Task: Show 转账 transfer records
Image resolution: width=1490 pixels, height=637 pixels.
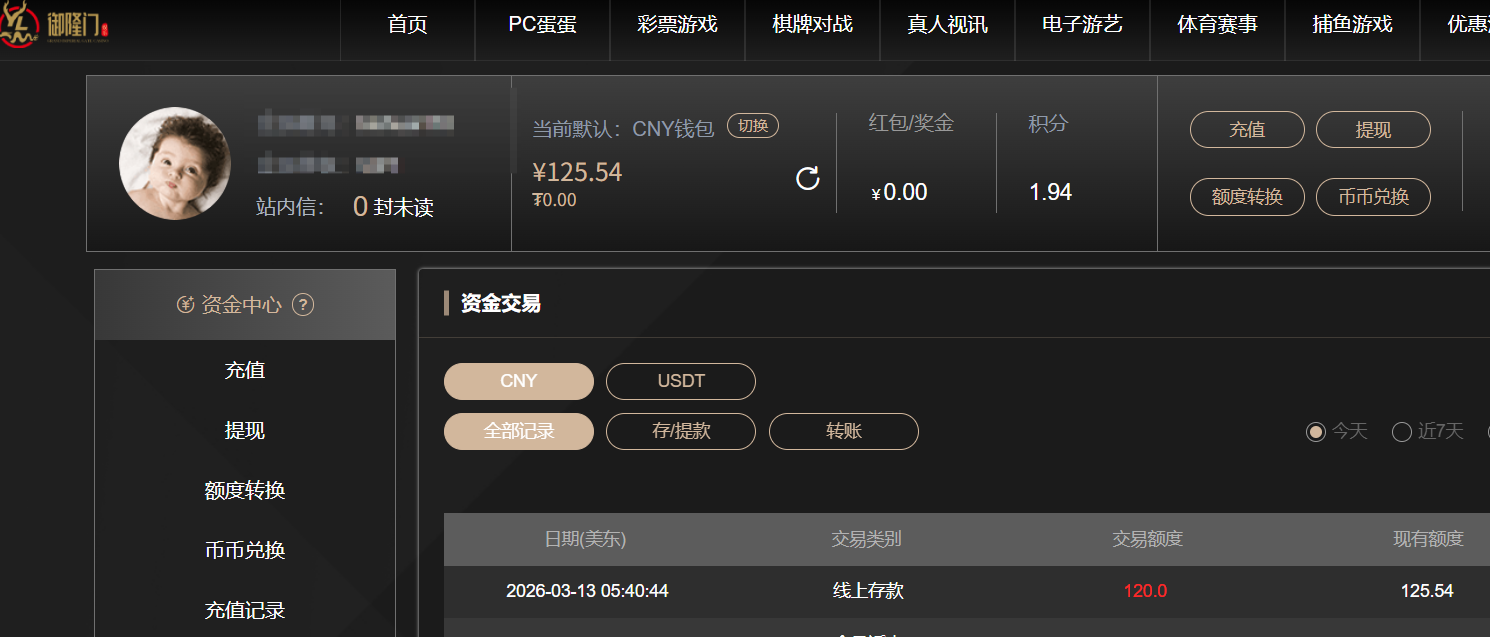Action: pyautogui.click(x=843, y=431)
